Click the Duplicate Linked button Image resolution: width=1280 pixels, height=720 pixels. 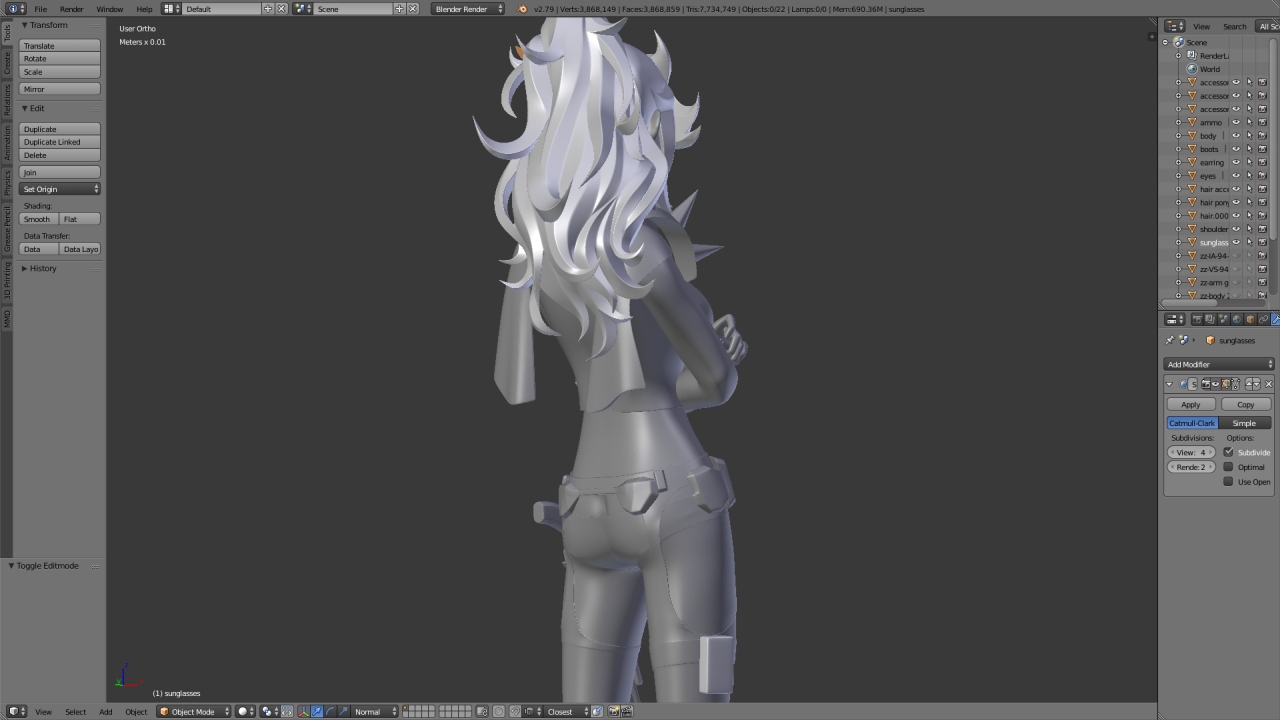tap(60, 142)
